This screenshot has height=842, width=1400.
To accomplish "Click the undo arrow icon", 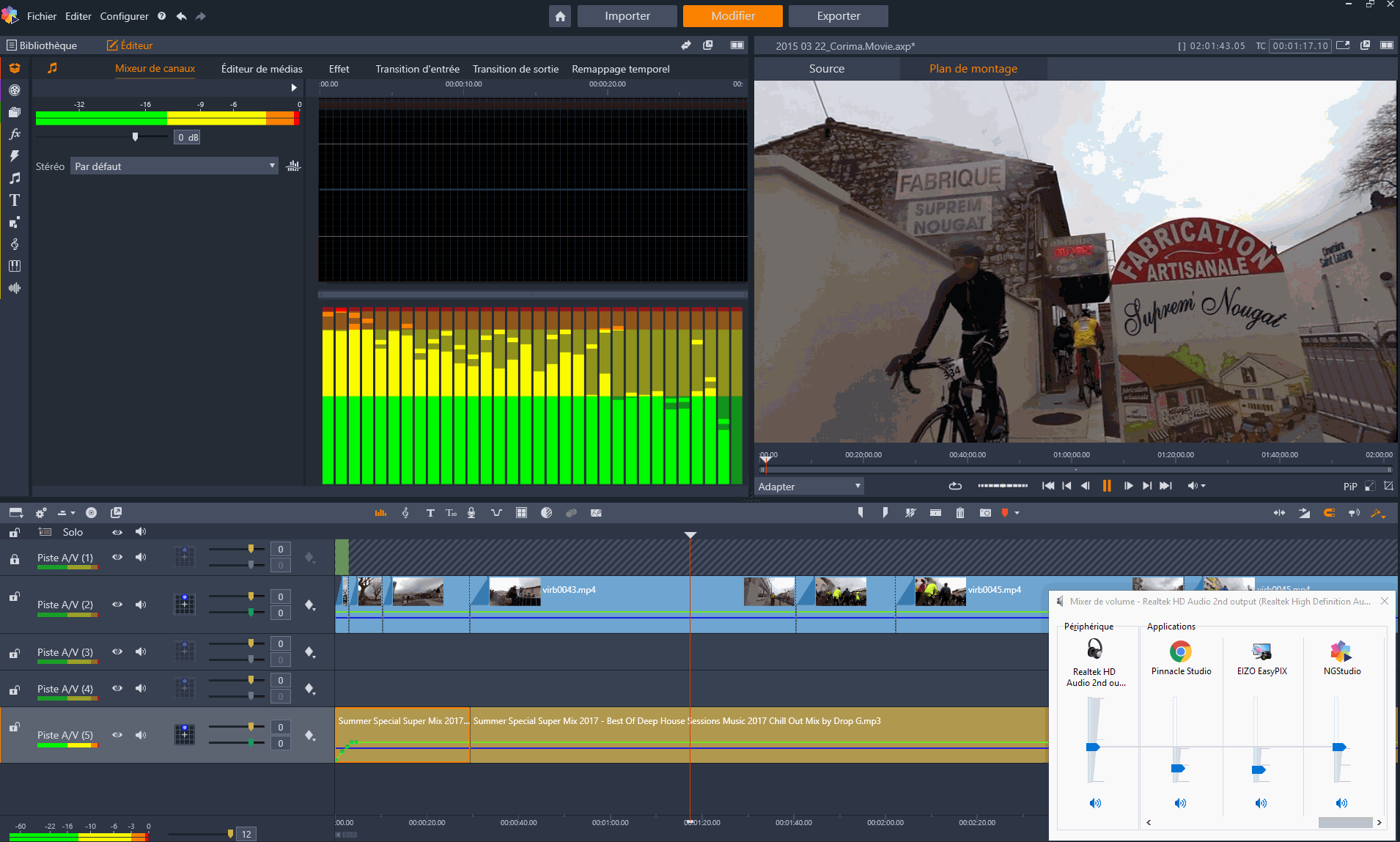I will click(181, 16).
